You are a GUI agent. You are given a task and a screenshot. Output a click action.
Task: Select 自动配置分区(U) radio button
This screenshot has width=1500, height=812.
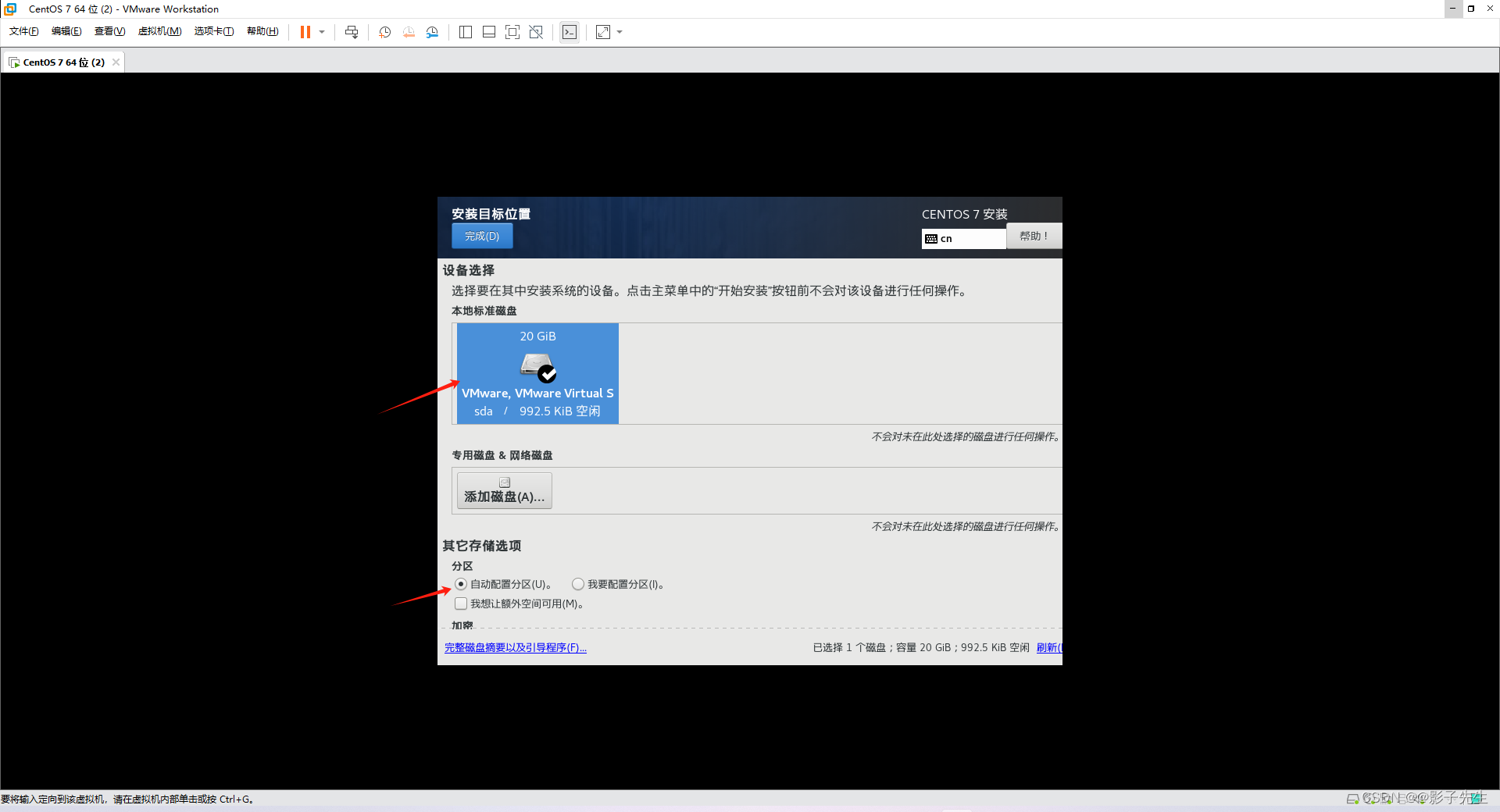tap(461, 584)
